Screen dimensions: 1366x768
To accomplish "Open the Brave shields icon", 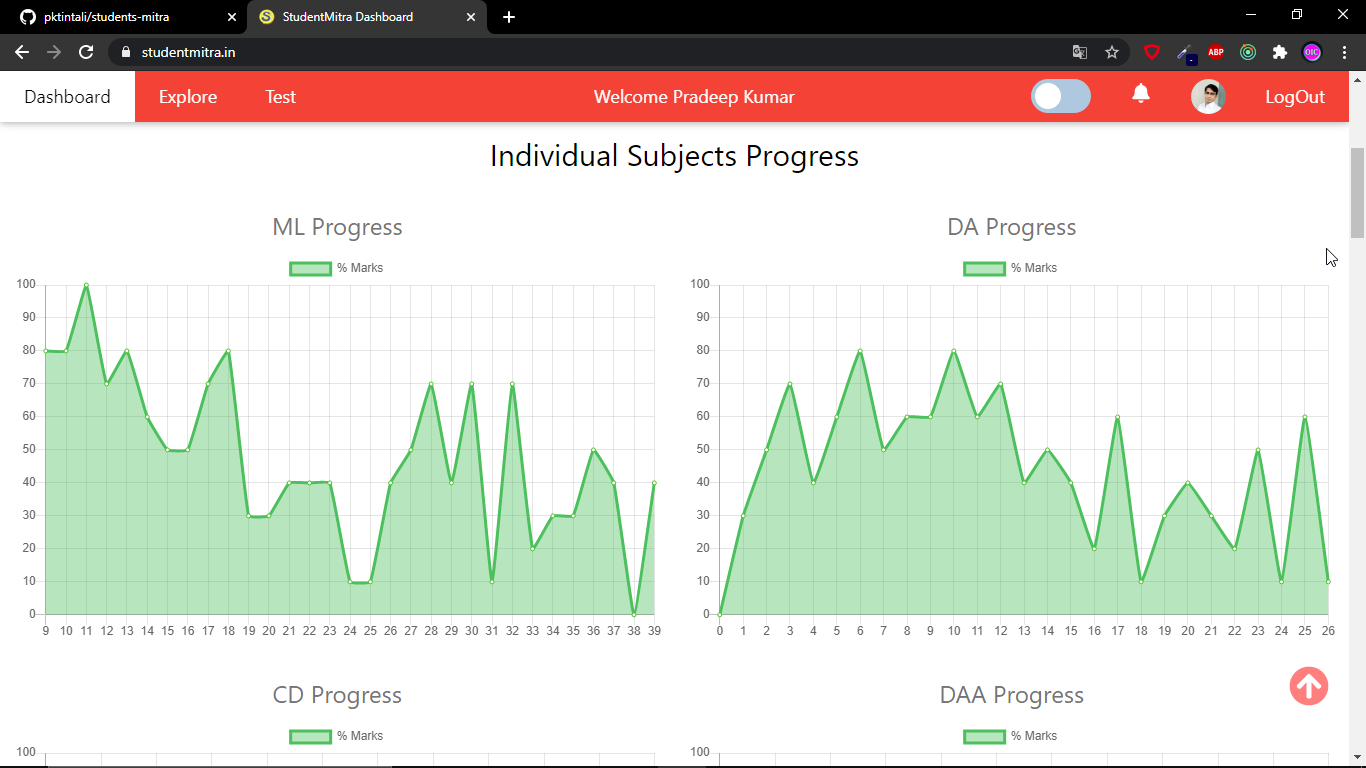I will click(1152, 52).
